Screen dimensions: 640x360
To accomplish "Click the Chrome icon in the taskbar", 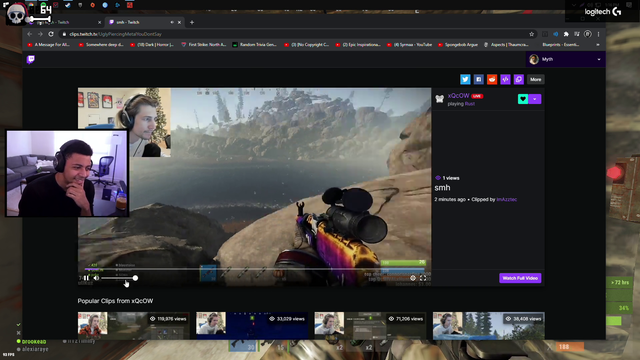I will tap(31, 5).
